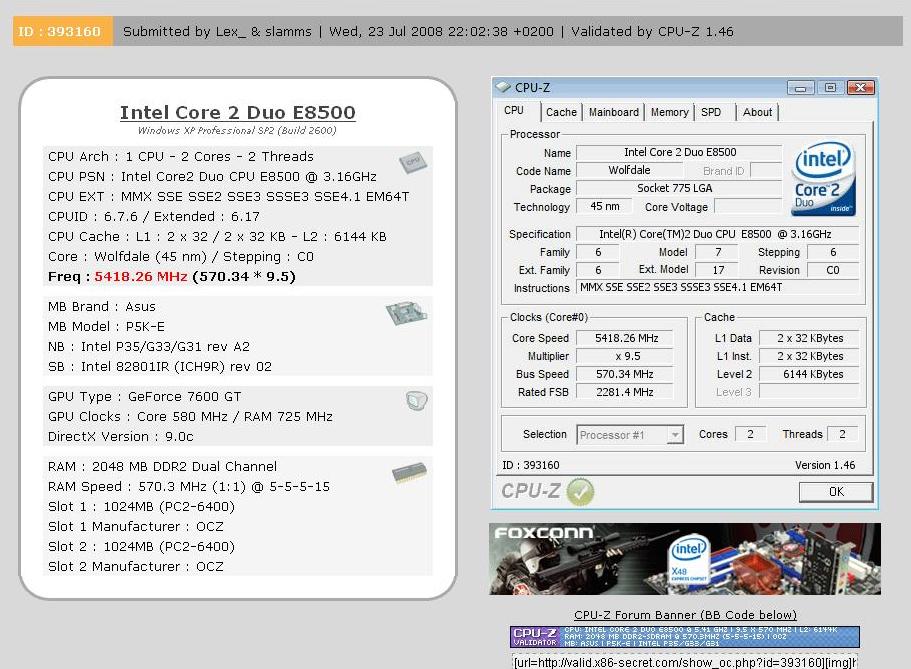Switch to the About tab
The height and width of the screenshot is (669, 911).
pyautogui.click(x=757, y=112)
